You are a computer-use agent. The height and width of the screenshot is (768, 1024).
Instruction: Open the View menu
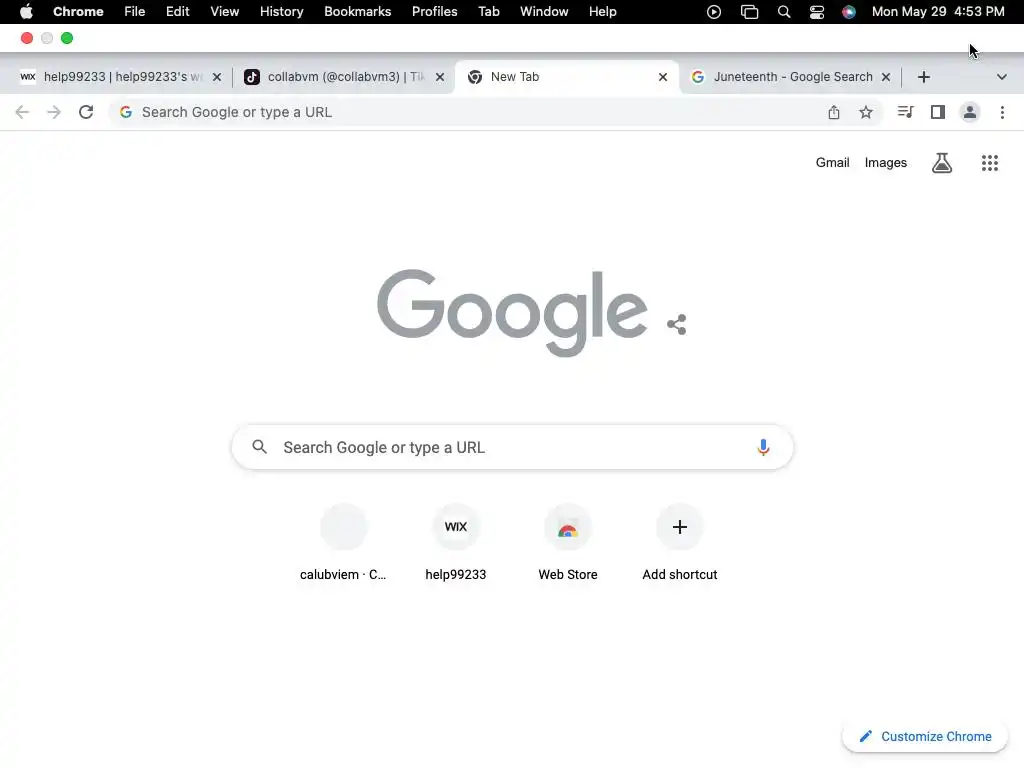225,12
